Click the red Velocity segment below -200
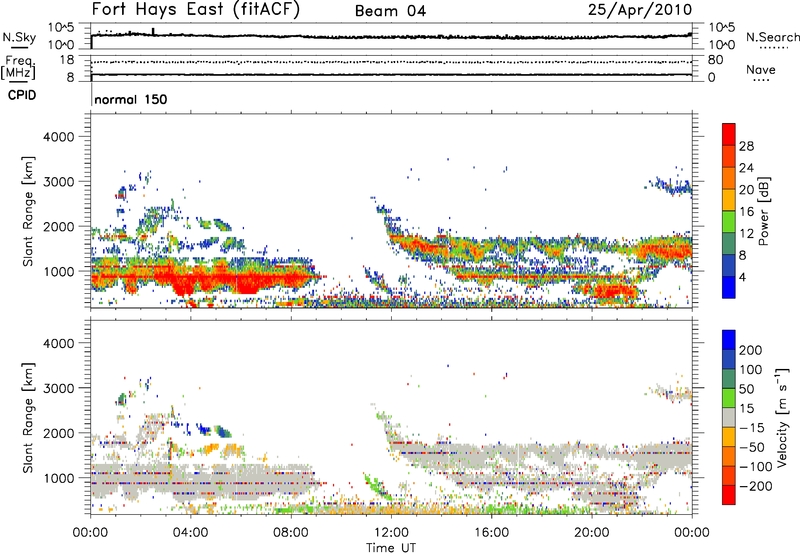This screenshot has height=554, width=800. [729, 495]
